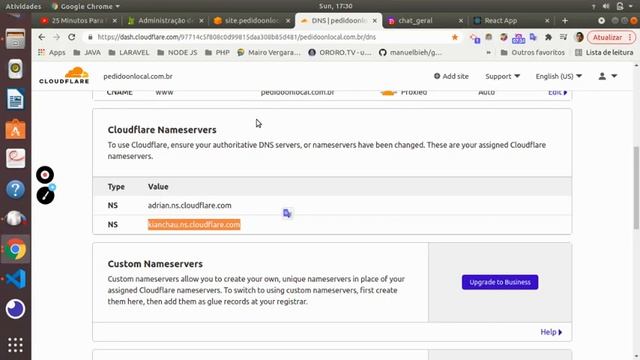Open the English (US) language dropdown
This screenshot has width=640, height=360.
click(559, 76)
